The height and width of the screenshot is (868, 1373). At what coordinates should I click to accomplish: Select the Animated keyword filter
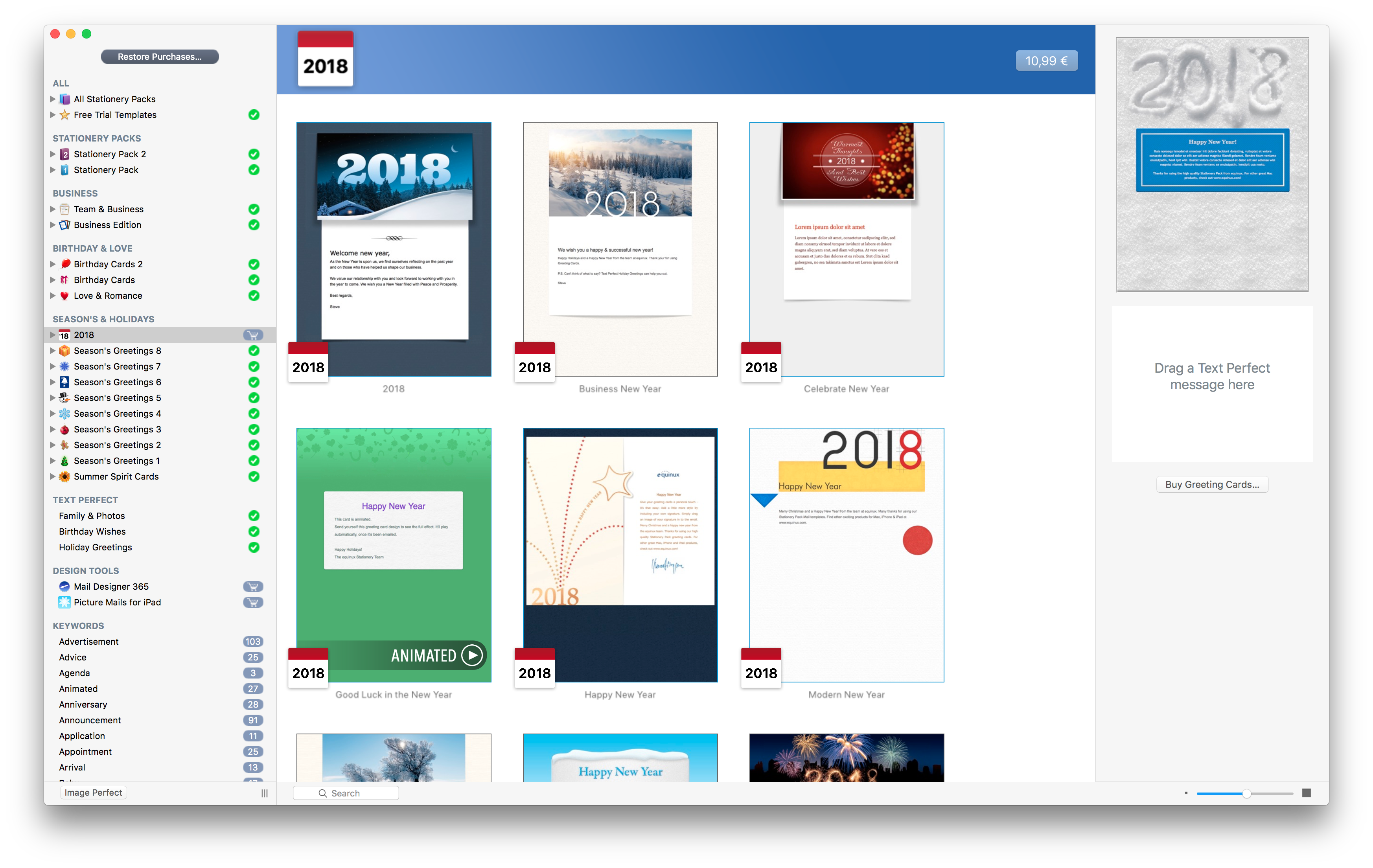[78, 688]
